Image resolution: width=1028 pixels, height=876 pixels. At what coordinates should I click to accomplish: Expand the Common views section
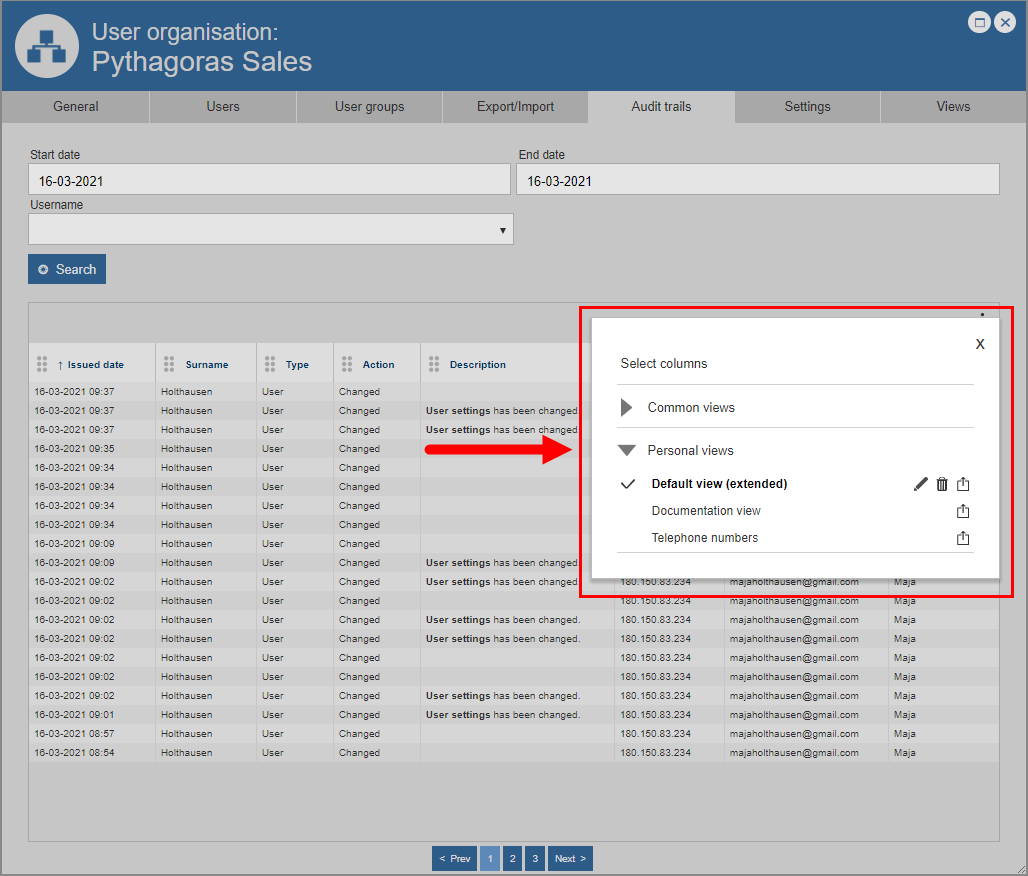(627, 407)
